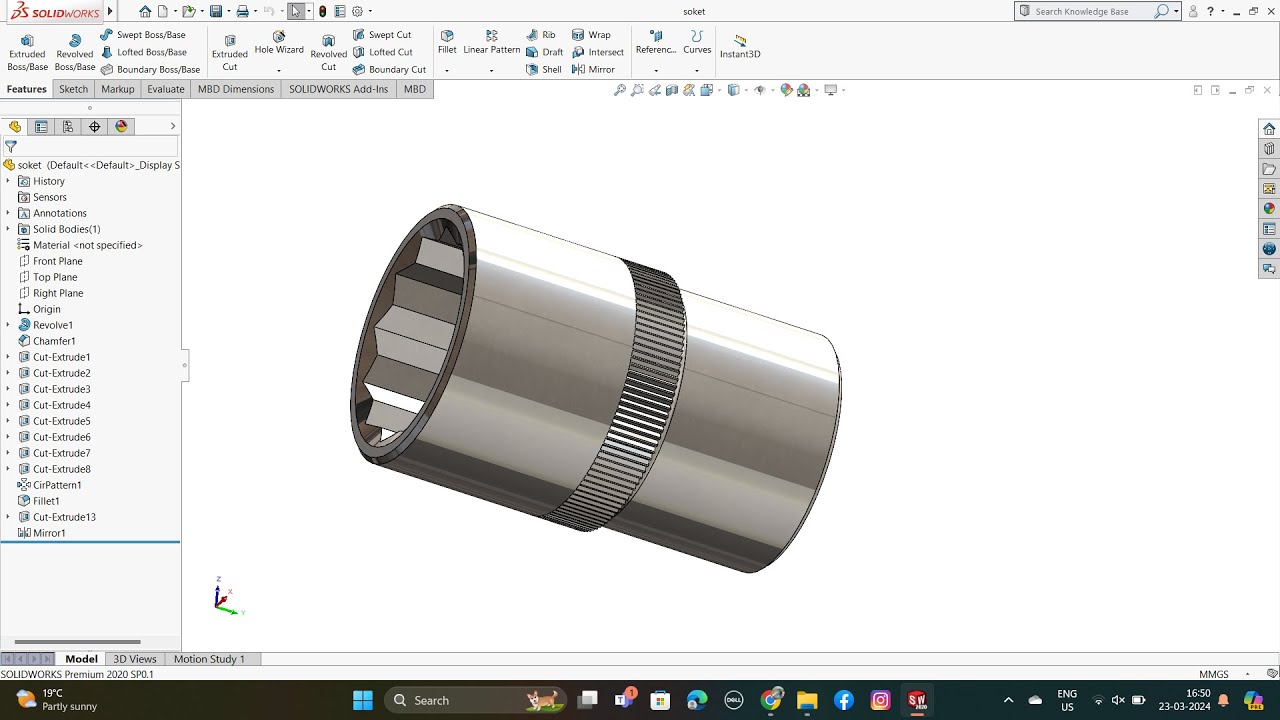Start the Linear Pattern tool

(491, 42)
